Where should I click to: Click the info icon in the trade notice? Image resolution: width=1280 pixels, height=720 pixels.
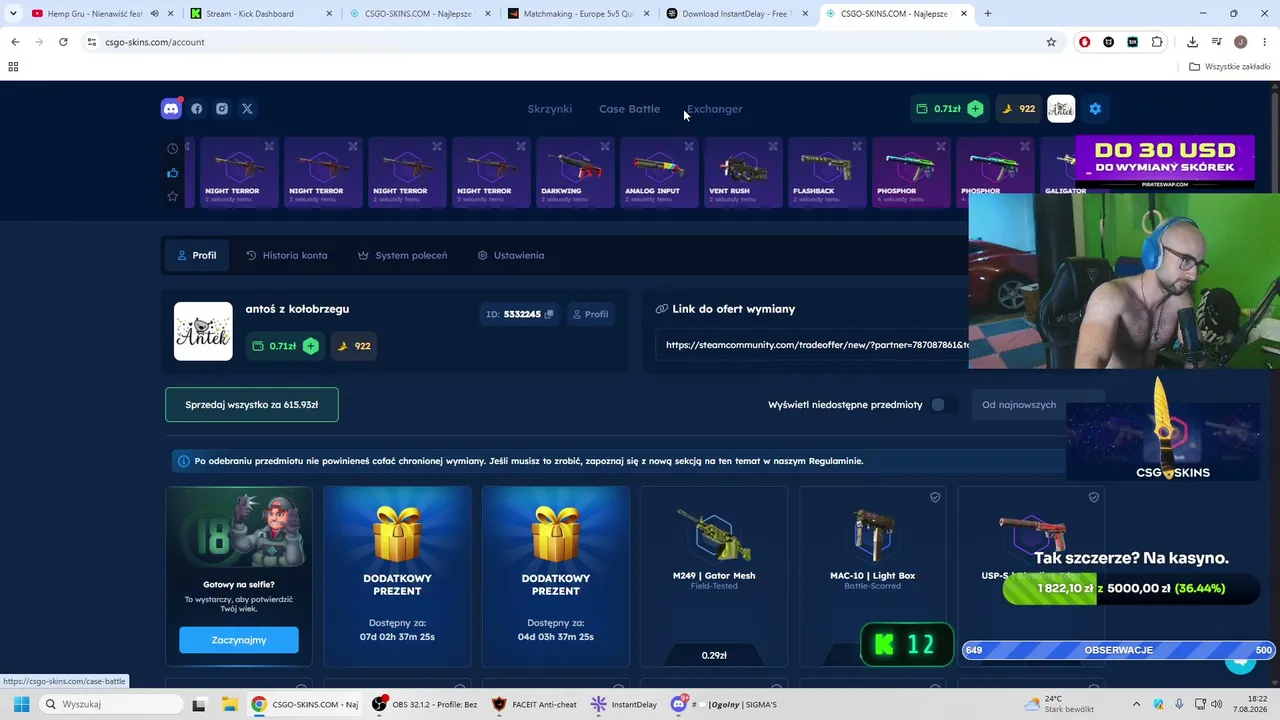[x=183, y=461]
